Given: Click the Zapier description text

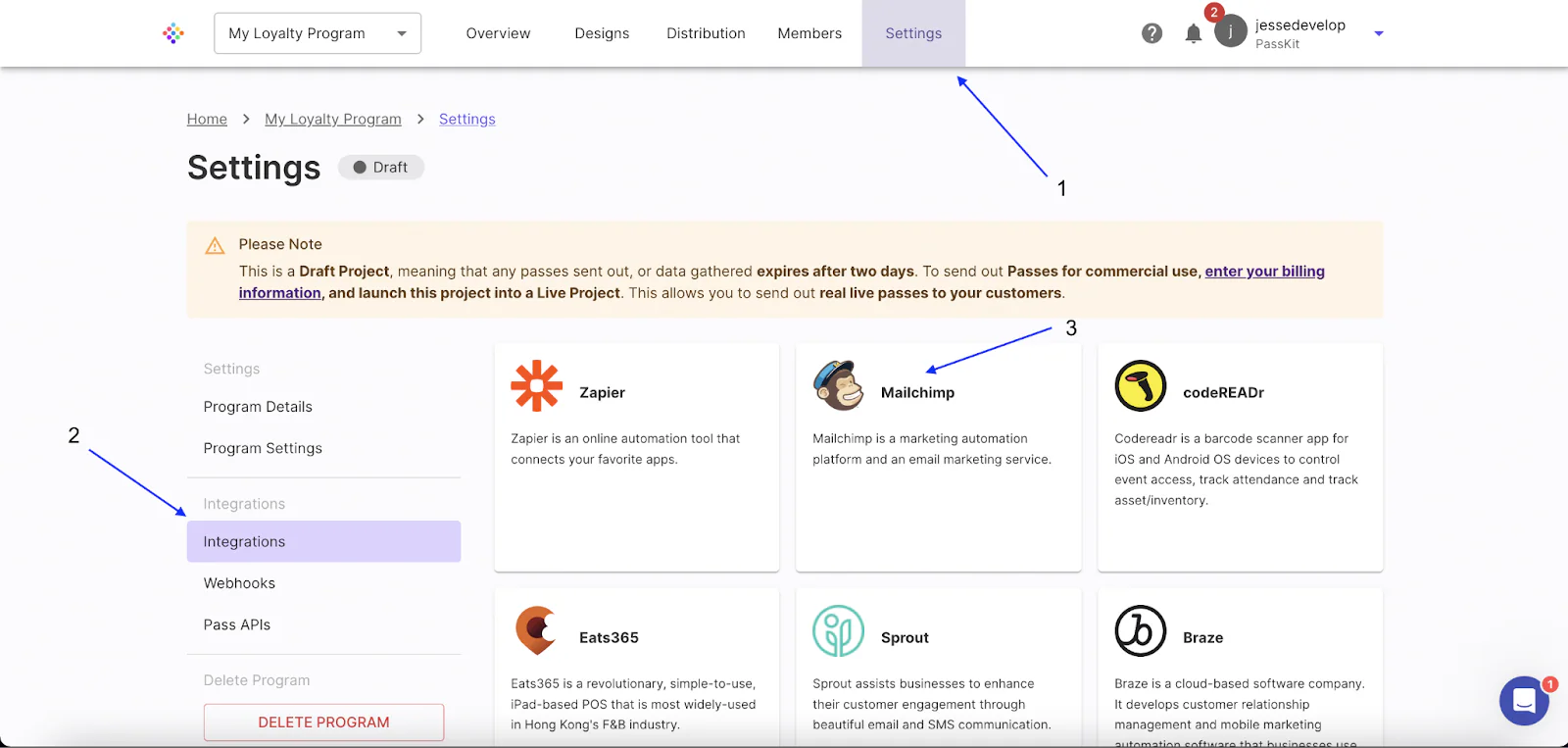Looking at the screenshot, I should [x=625, y=449].
